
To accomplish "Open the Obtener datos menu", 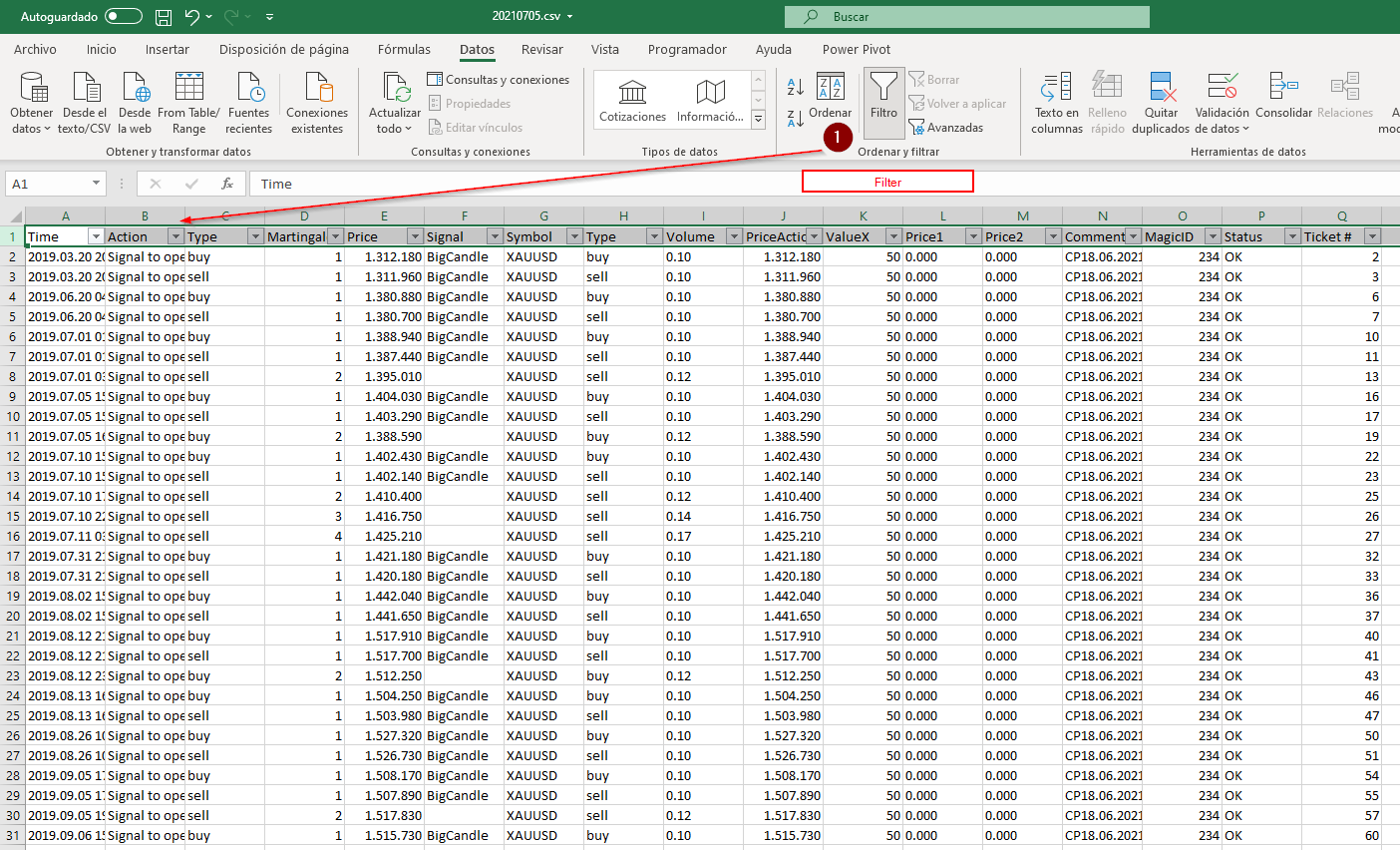I will click(31, 103).
